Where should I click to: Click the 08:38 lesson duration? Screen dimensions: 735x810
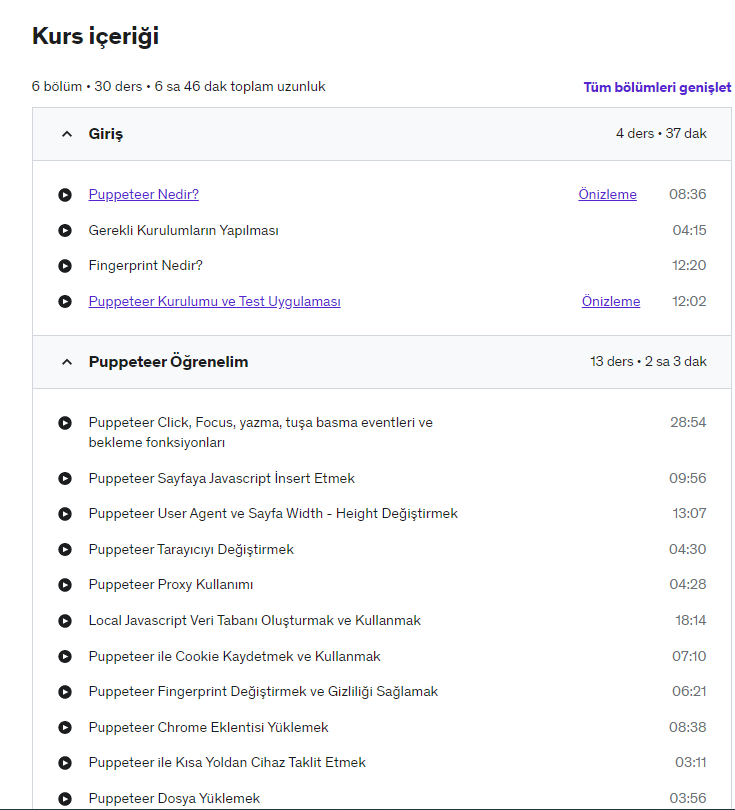pos(687,727)
